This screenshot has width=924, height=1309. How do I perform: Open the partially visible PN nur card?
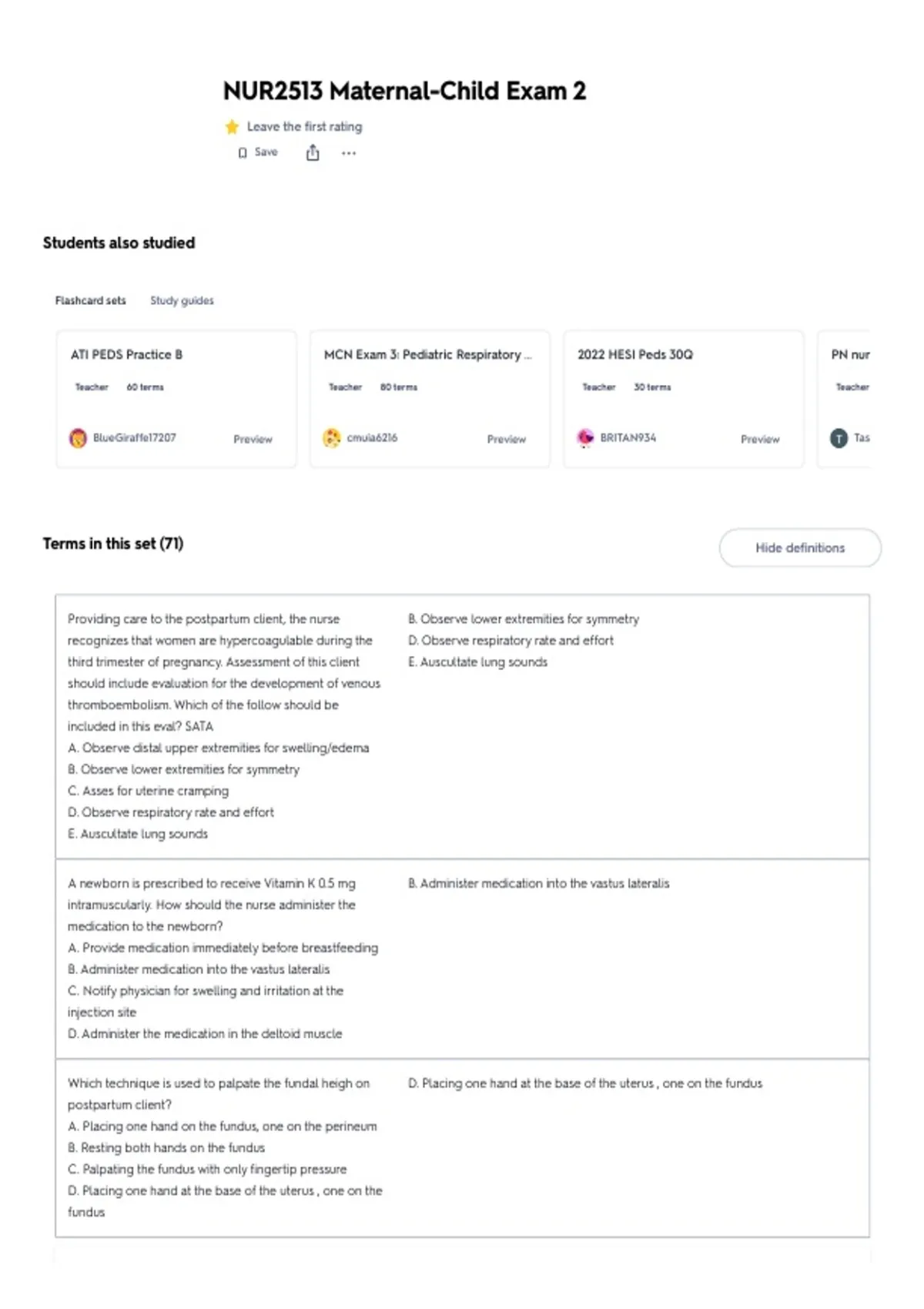tap(843, 399)
